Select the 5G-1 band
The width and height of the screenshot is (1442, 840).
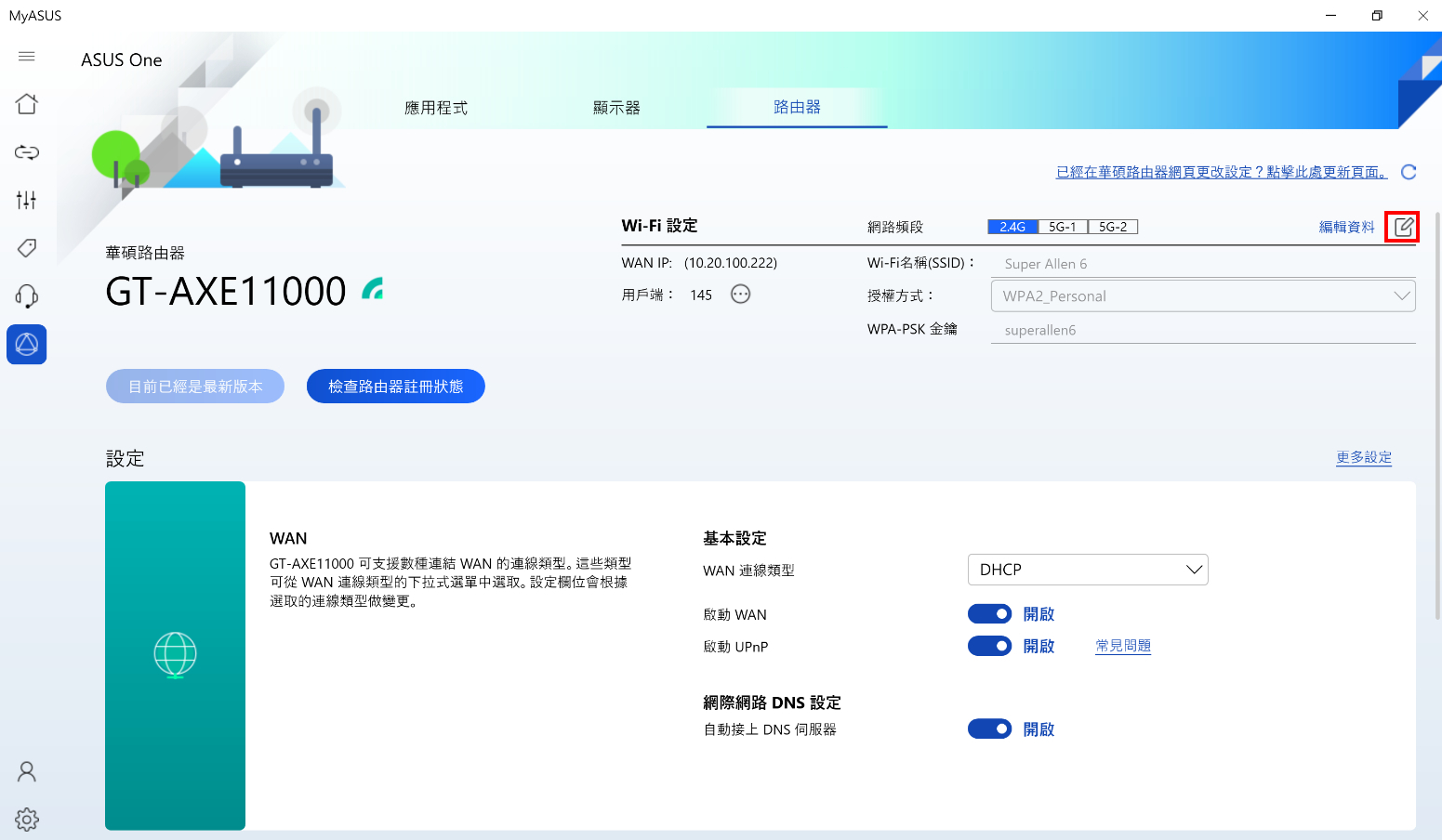1063,227
